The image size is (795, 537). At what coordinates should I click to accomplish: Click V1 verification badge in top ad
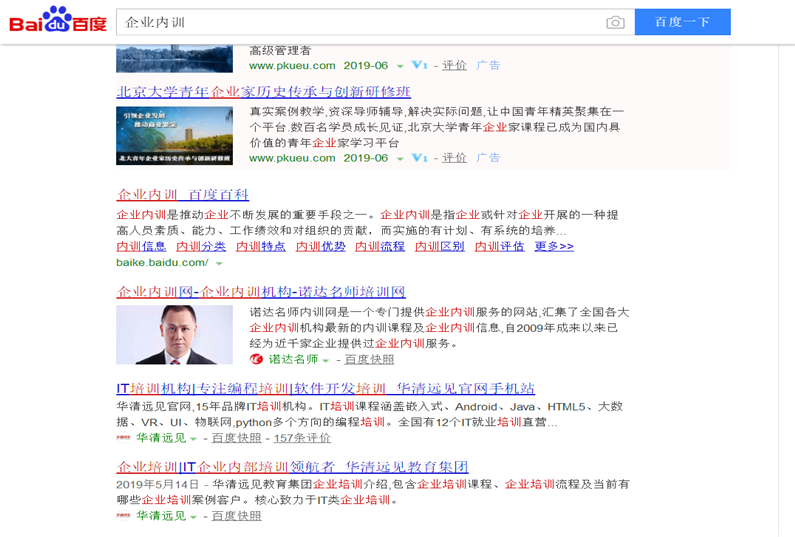click(x=419, y=65)
